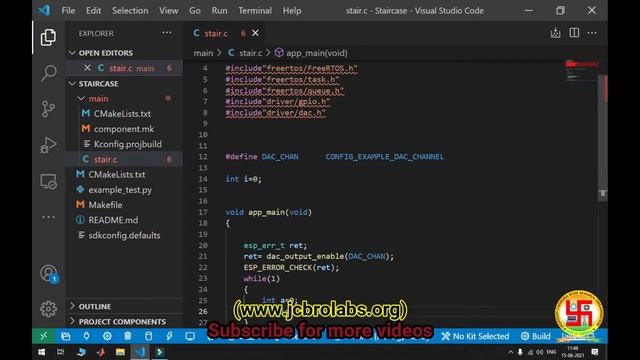The height and width of the screenshot is (360, 640).
Task: Open the Edit menu
Action: [93, 11]
